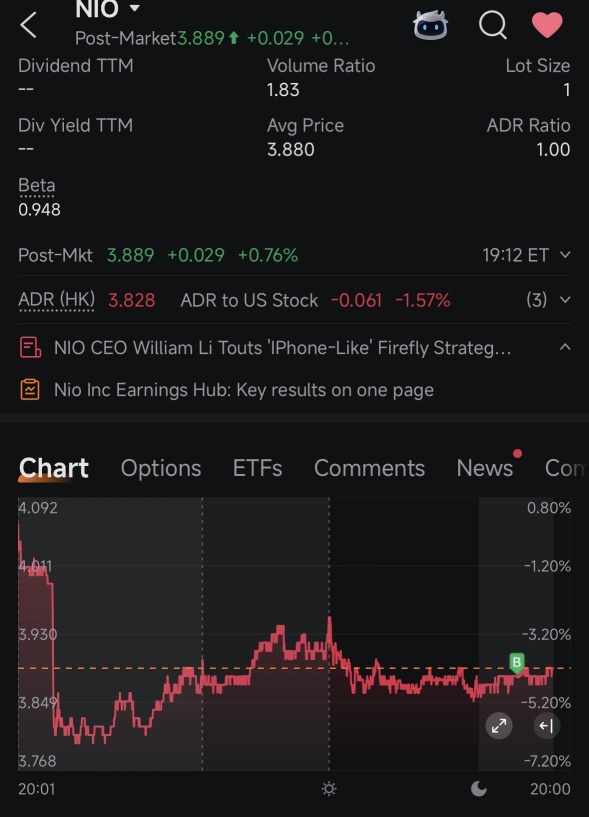Tap the back arrow icon

(x=28, y=25)
